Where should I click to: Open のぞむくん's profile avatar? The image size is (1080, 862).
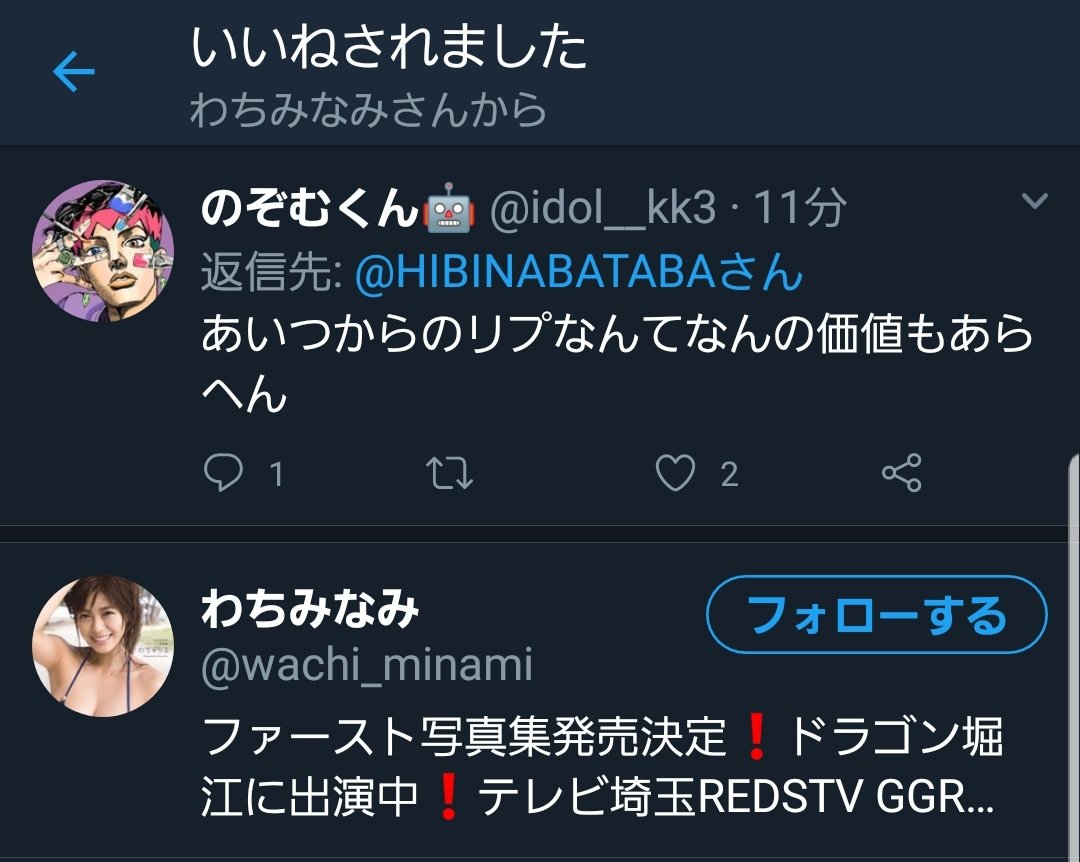pyautogui.click(x=103, y=251)
